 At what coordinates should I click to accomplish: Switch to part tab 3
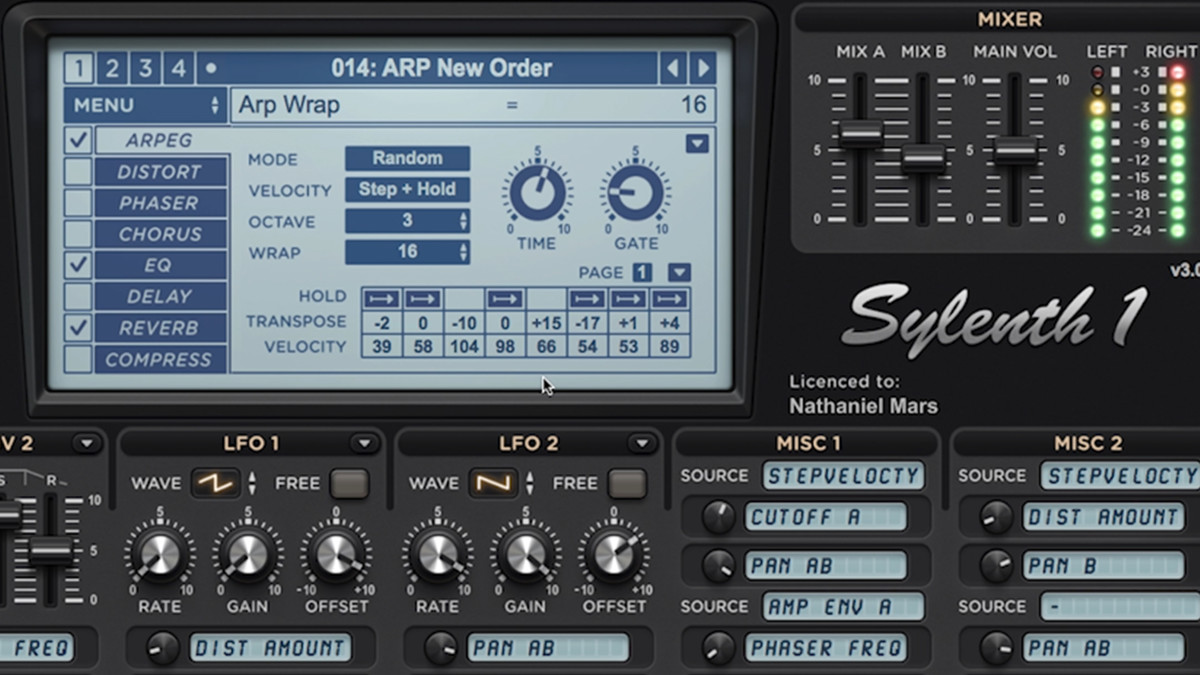point(145,68)
